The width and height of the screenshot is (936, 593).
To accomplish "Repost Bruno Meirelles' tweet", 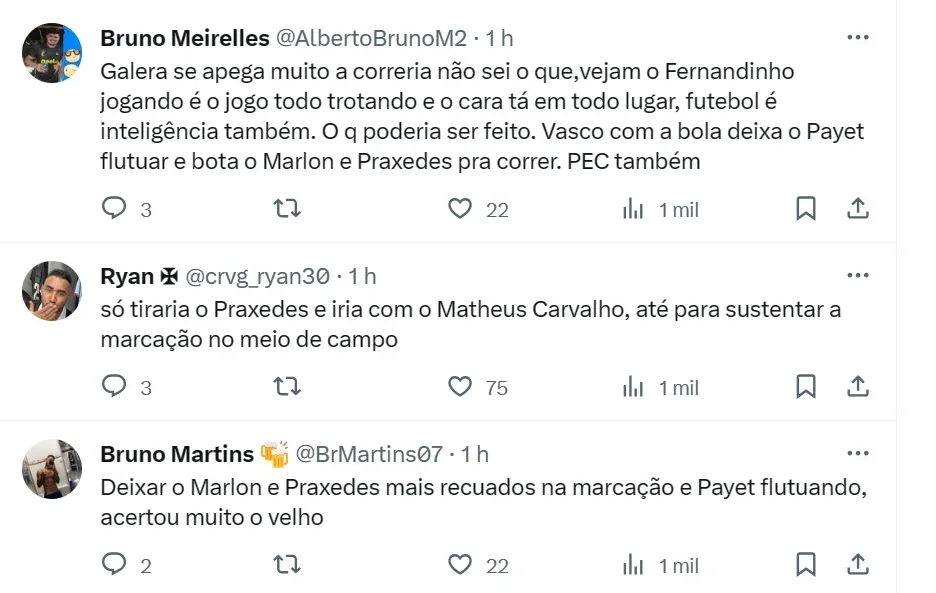I will pos(287,208).
